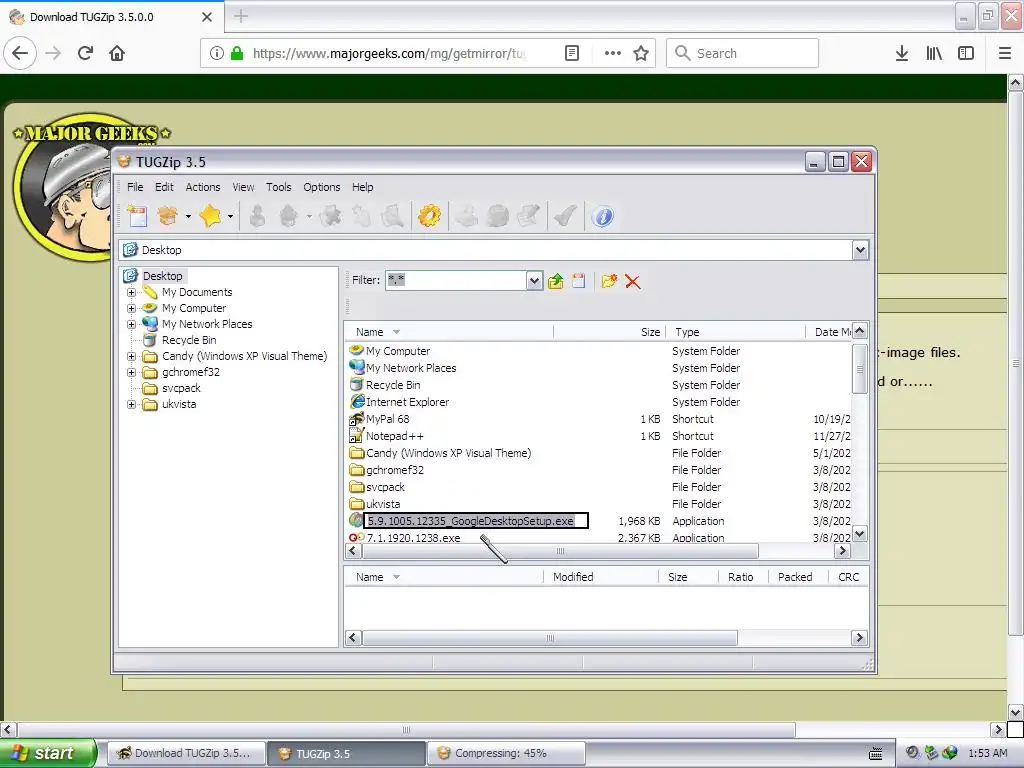Click the archive pane horizontal scrollbar thumb
This screenshot has height=768, width=1024.
click(550, 638)
